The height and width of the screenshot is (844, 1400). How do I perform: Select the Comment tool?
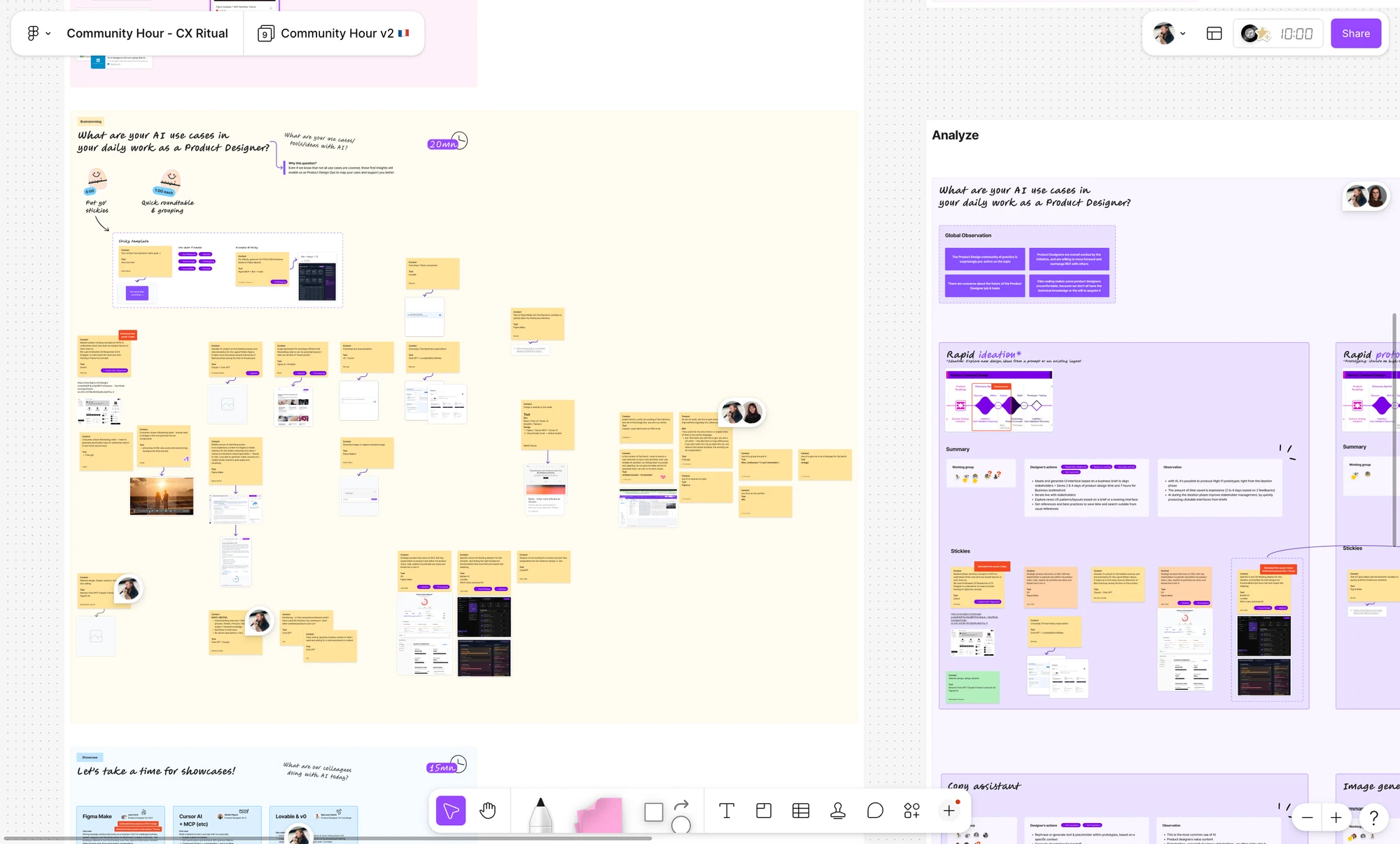875,811
